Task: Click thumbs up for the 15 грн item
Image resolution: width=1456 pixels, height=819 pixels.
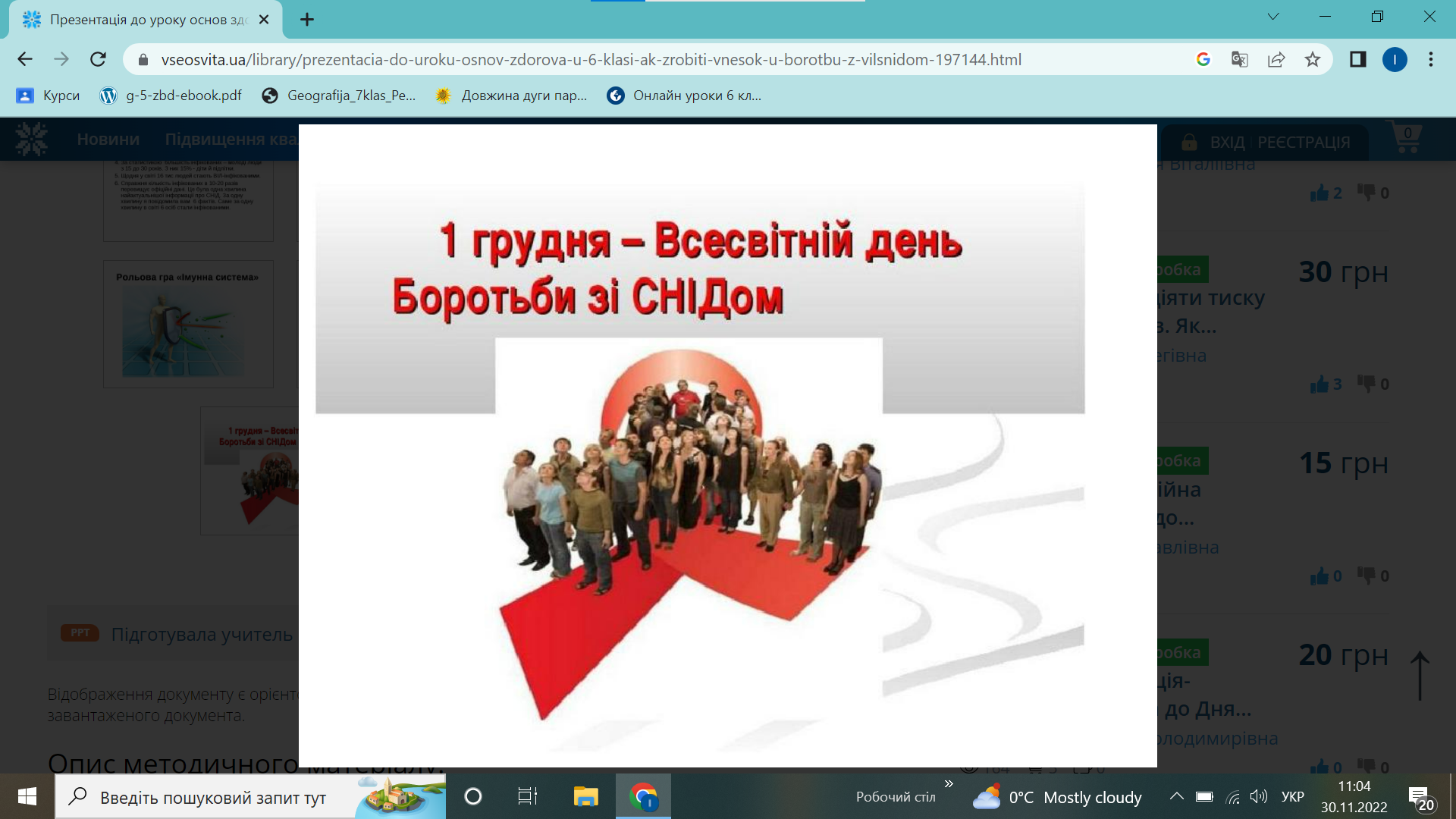Action: [1319, 576]
